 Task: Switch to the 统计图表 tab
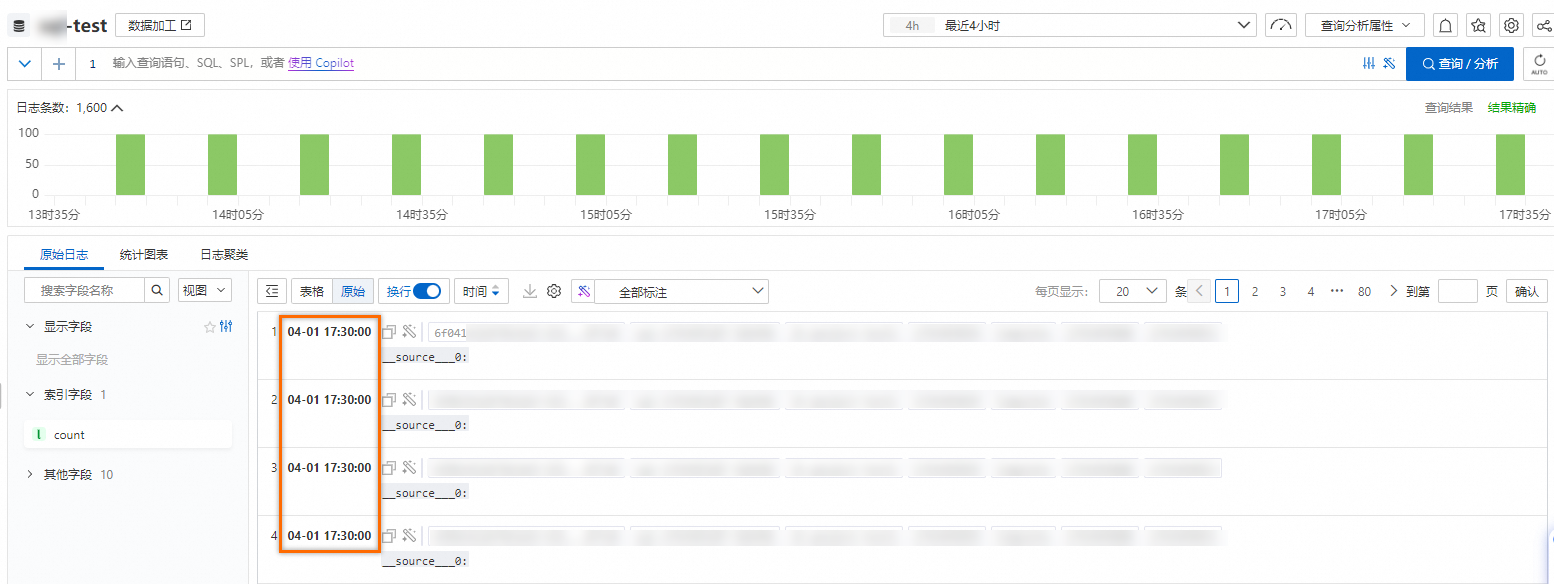pos(144,255)
